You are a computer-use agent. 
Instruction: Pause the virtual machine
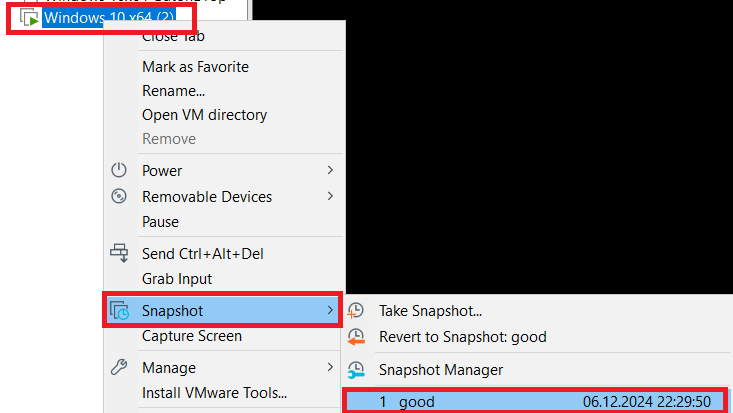click(161, 222)
